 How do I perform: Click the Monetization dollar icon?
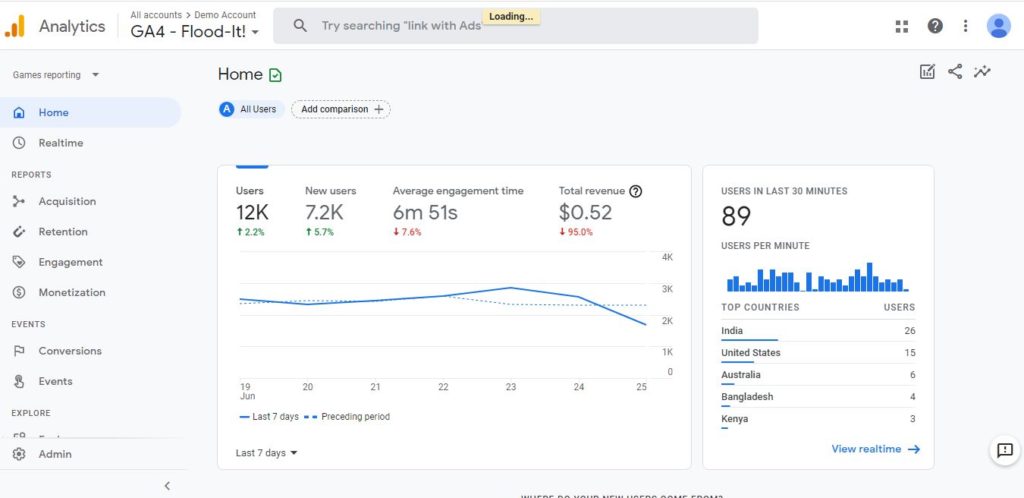point(19,292)
